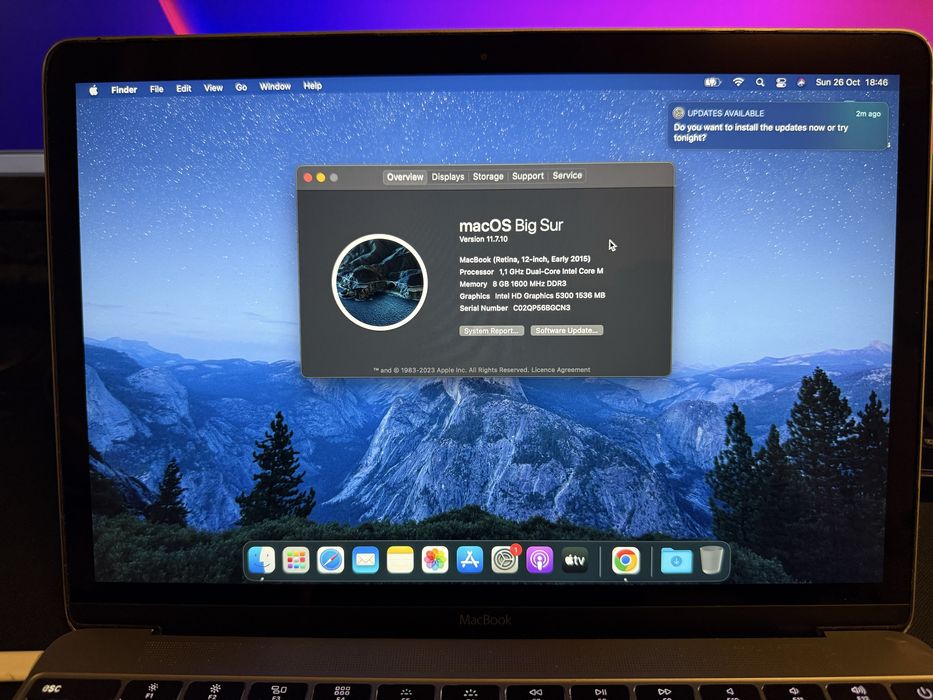Launch Photos from the Dock
The width and height of the screenshot is (933, 700).
[435, 560]
